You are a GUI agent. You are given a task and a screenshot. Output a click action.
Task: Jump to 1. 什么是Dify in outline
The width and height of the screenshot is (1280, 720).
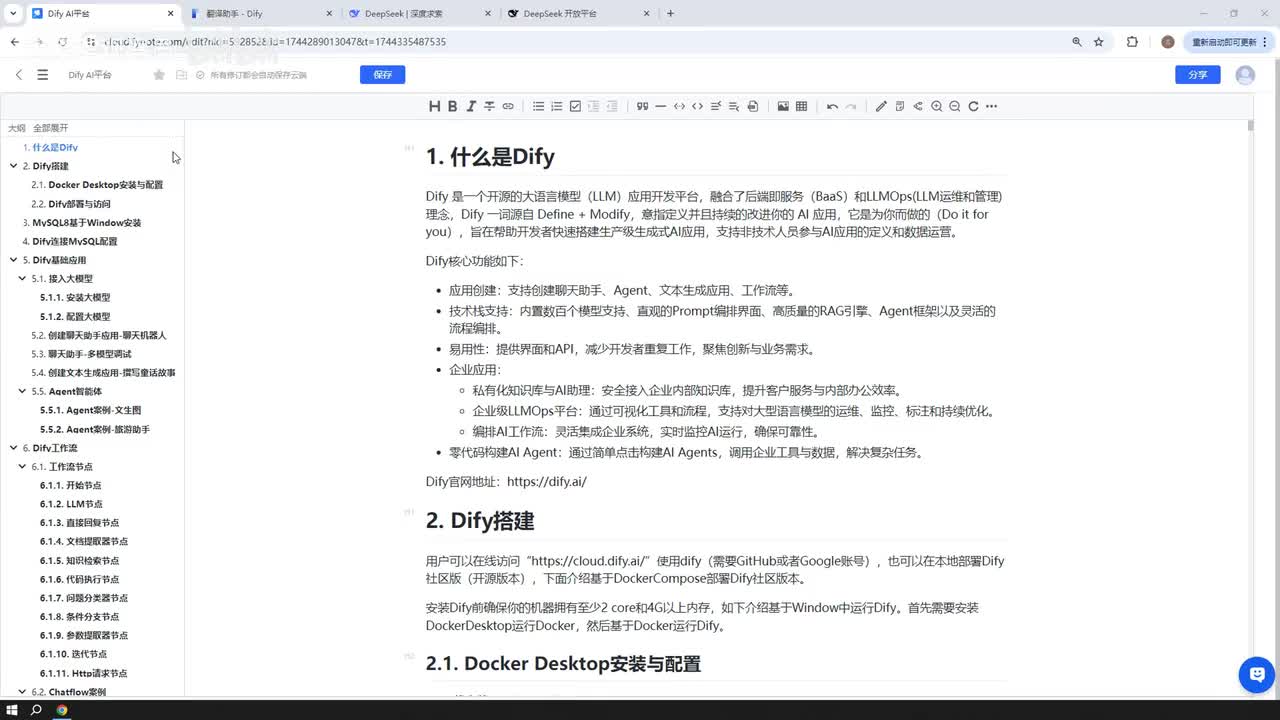tap(50, 147)
